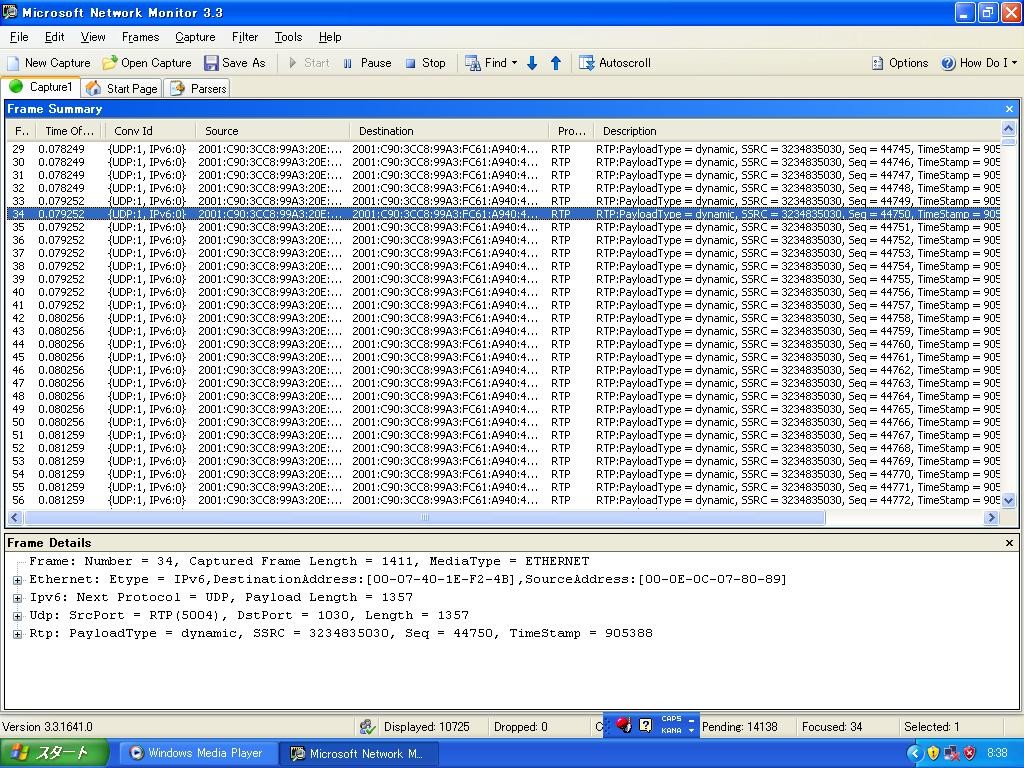The width and height of the screenshot is (1024, 768).
Task: Expand the Udp node in Frame Details
Action: 18,616
